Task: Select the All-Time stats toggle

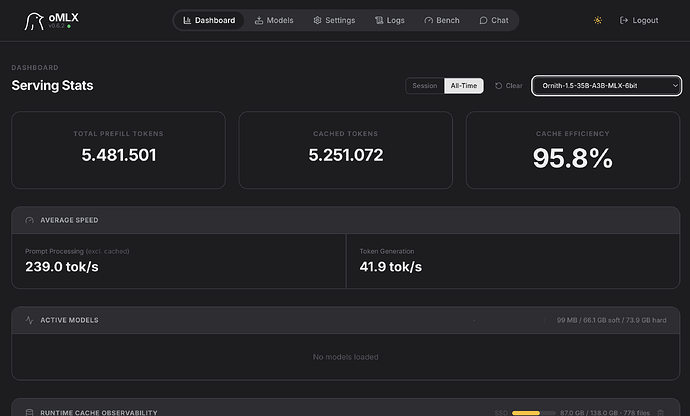Action: point(464,86)
